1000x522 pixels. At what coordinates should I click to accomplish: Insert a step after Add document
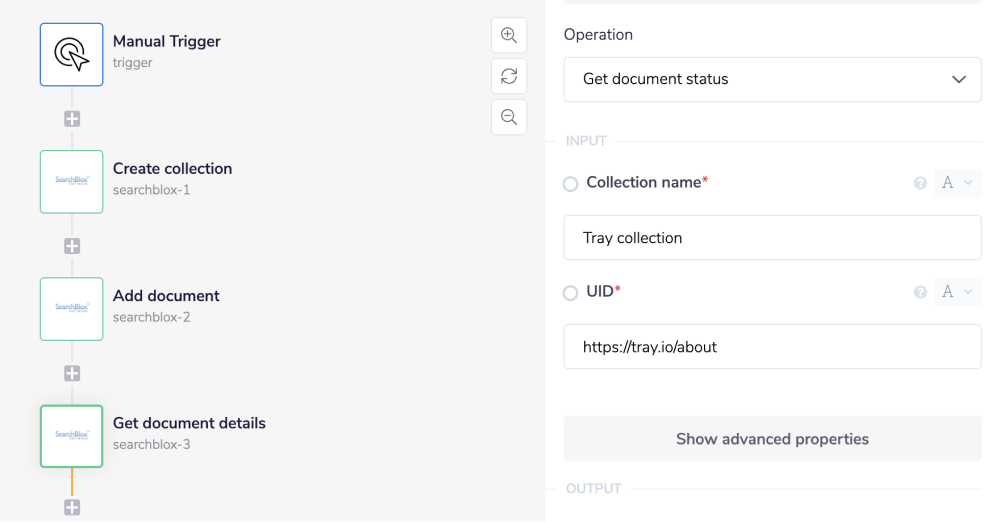click(x=72, y=373)
